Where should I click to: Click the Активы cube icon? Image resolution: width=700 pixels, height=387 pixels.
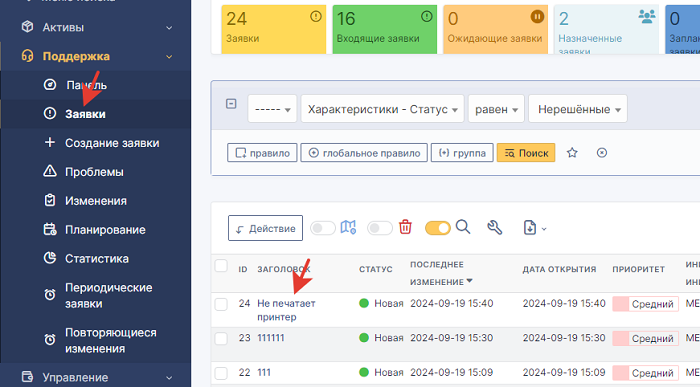point(27,27)
